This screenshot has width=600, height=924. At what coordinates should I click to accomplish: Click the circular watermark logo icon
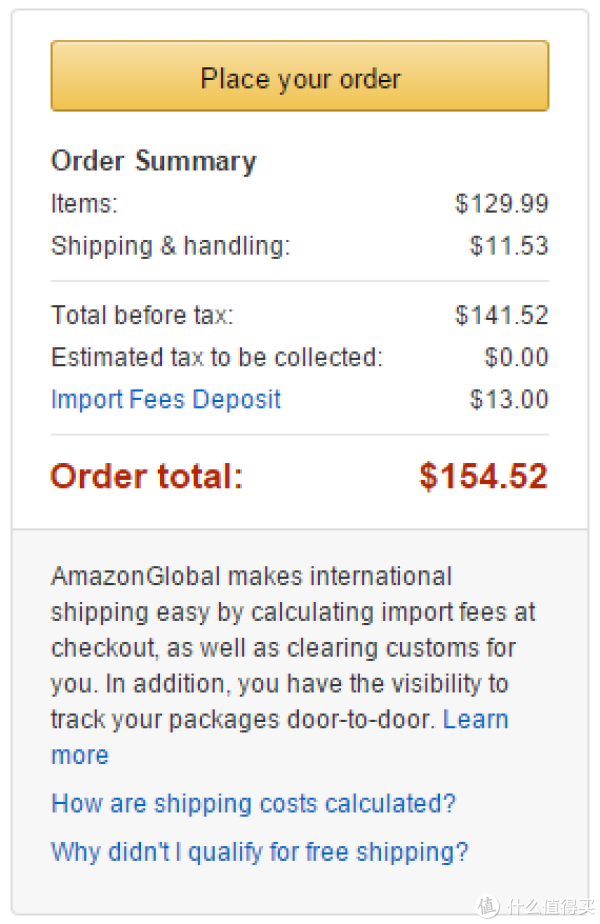[487, 906]
